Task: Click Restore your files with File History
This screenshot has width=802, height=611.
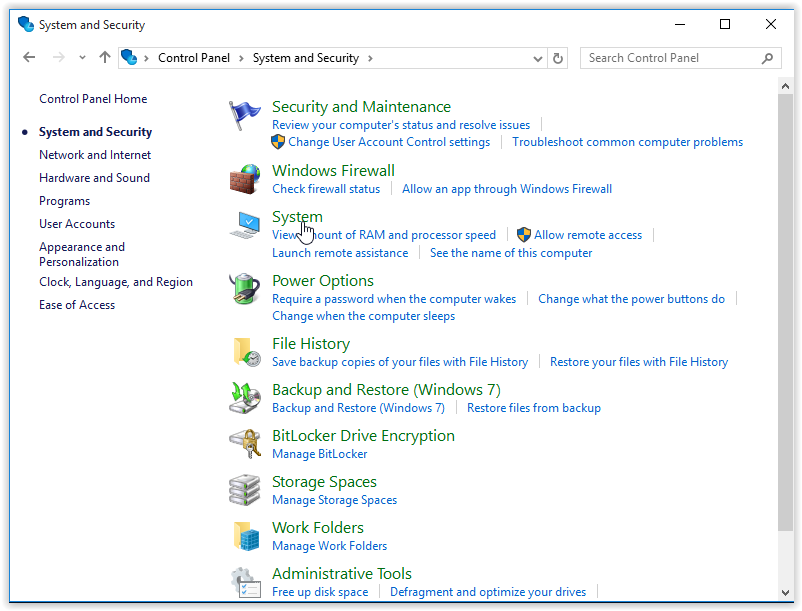Action: pos(639,362)
